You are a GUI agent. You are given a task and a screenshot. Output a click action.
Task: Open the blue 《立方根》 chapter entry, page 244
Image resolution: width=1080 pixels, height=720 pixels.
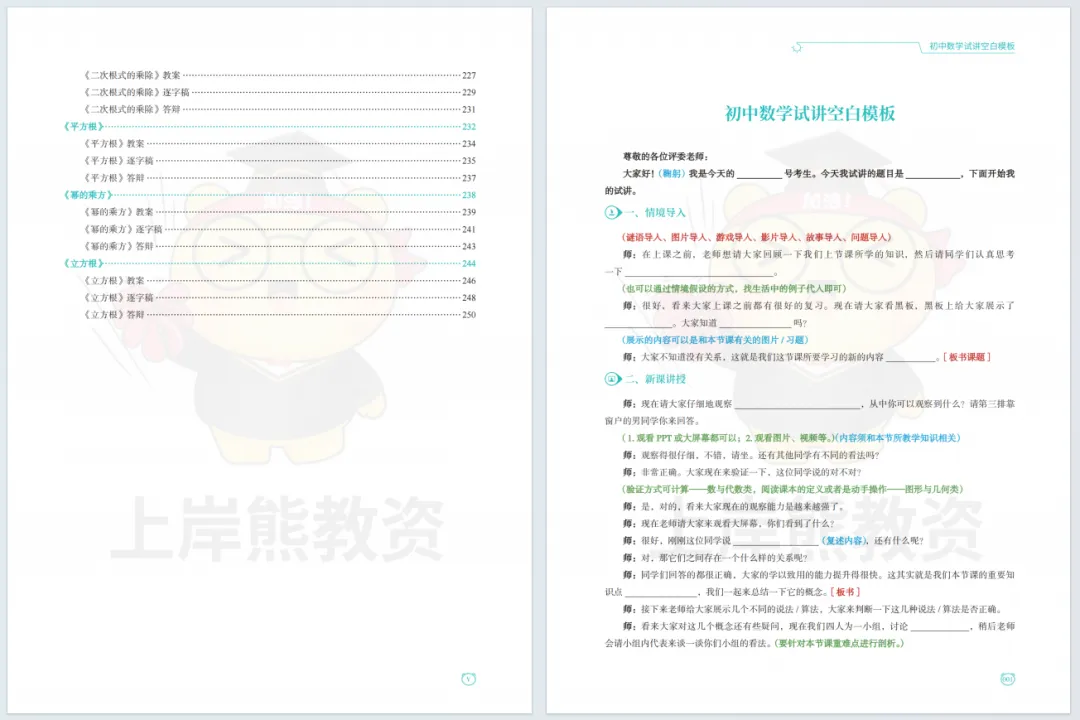tap(269, 263)
